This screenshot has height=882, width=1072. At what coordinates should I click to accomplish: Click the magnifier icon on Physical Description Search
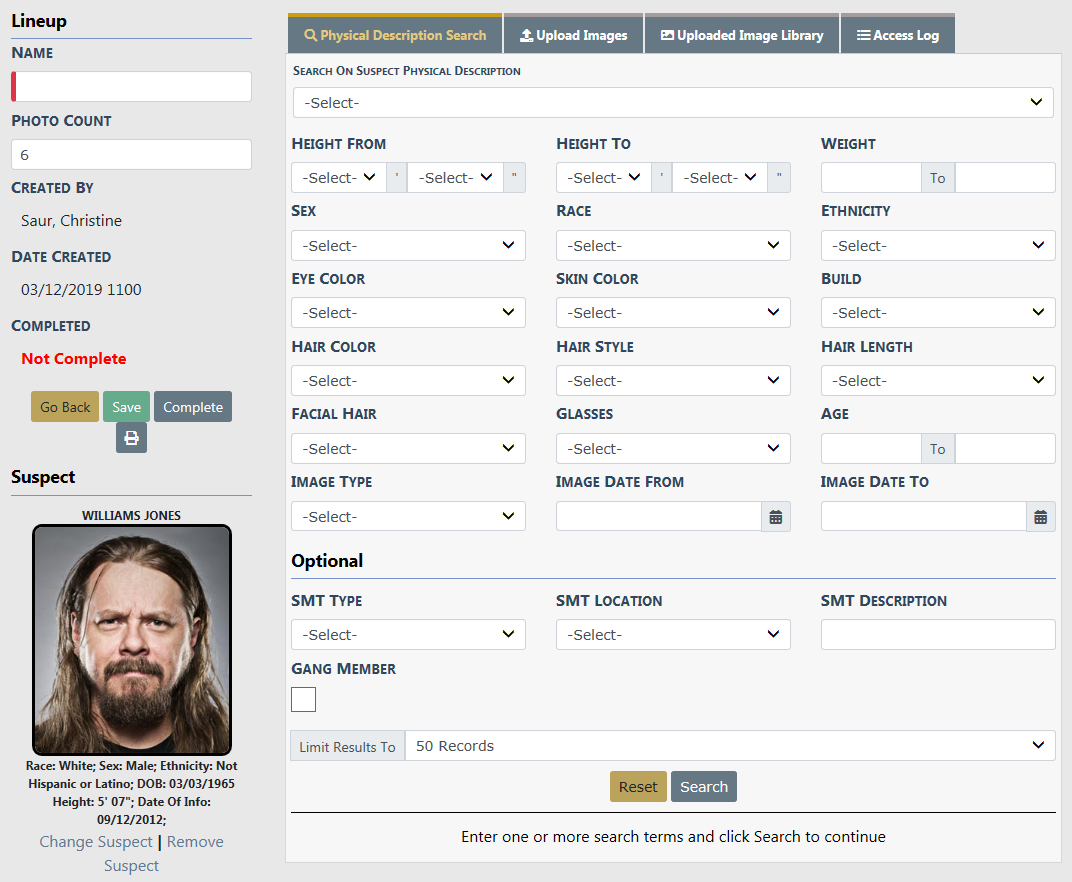310,35
